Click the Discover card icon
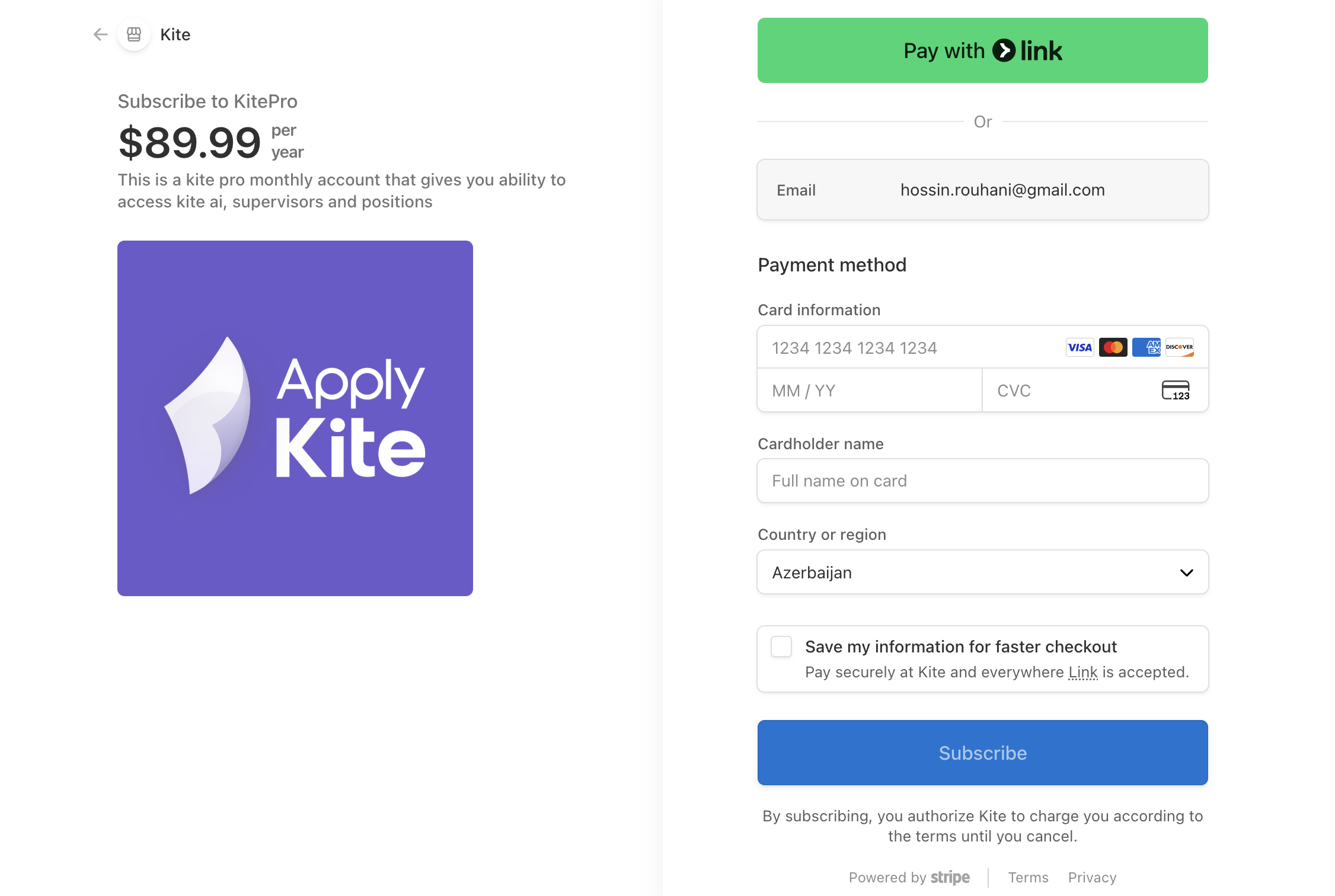 click(x=1179, y=347)
